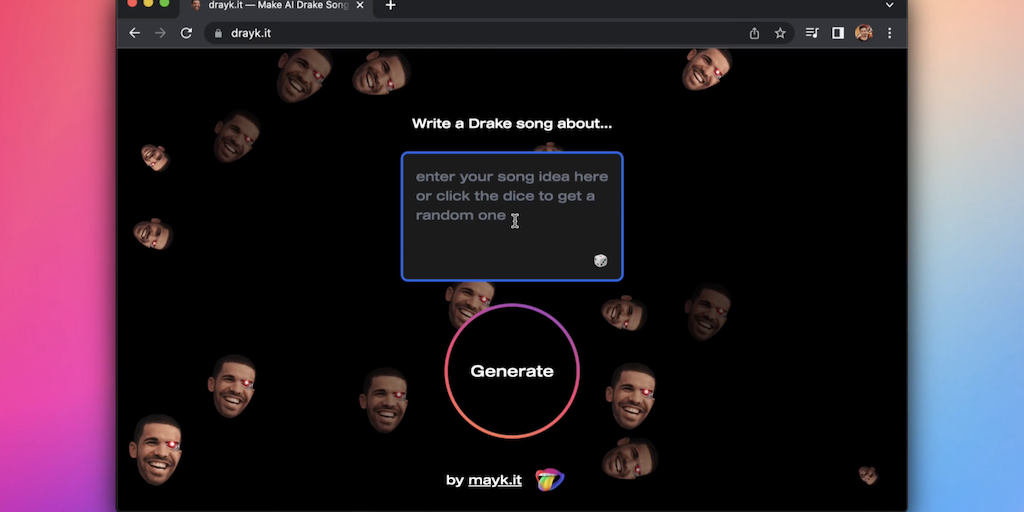Open Chrome's three-dot menu

[x=889, y=33]
